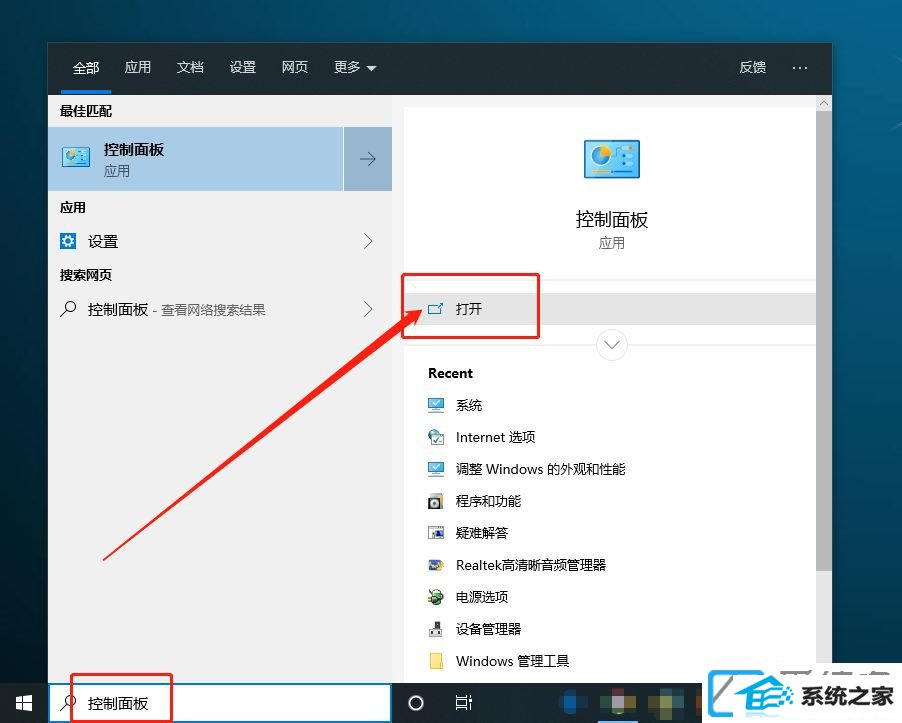Viewport: 902px width, 723px height.
Task: Click the 电源选项 icon
Action: 435,597
